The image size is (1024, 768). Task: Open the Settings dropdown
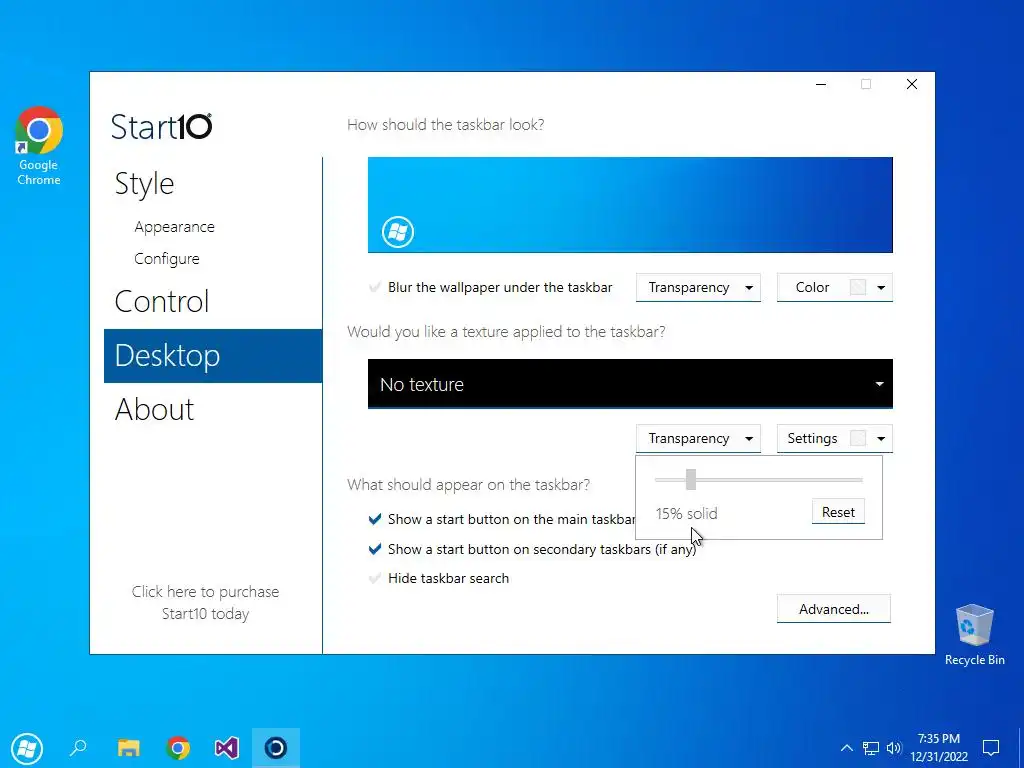(x=835, y=438)
